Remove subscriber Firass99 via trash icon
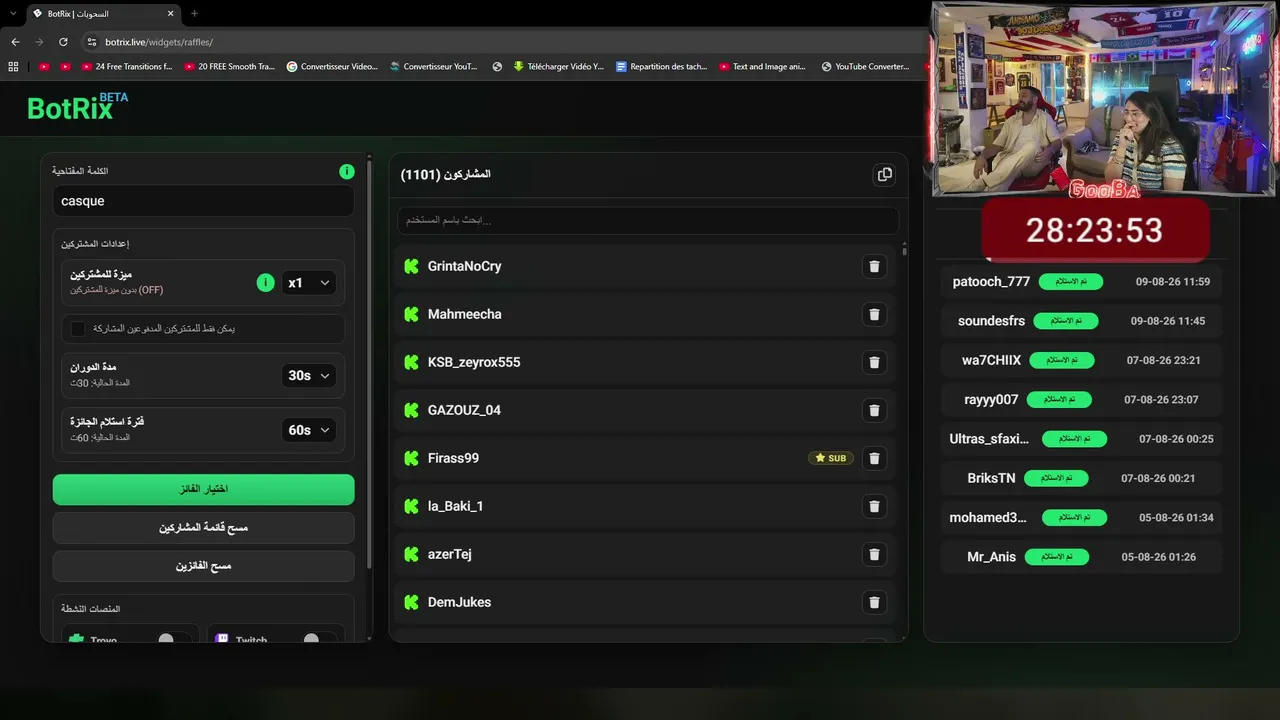The width and height of the screenshot is (1280, 720). point(874,458)
